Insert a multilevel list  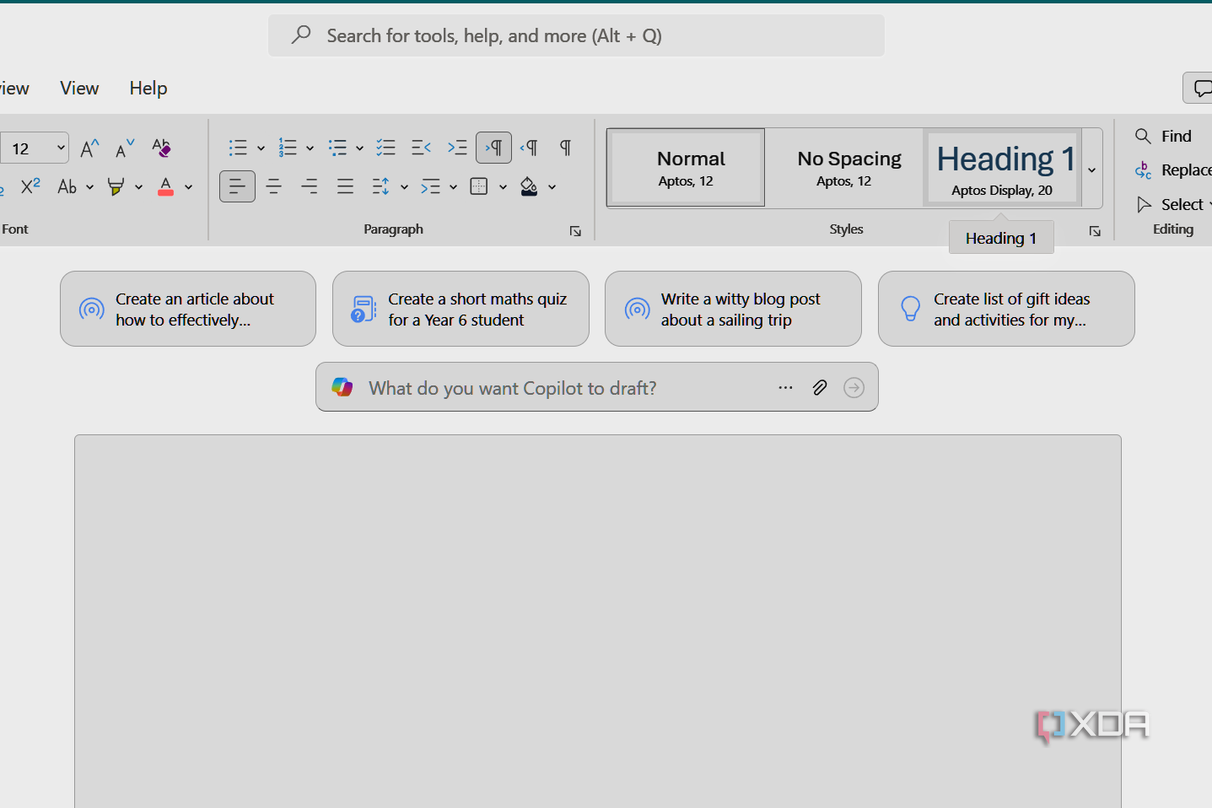tap(338, 148)
